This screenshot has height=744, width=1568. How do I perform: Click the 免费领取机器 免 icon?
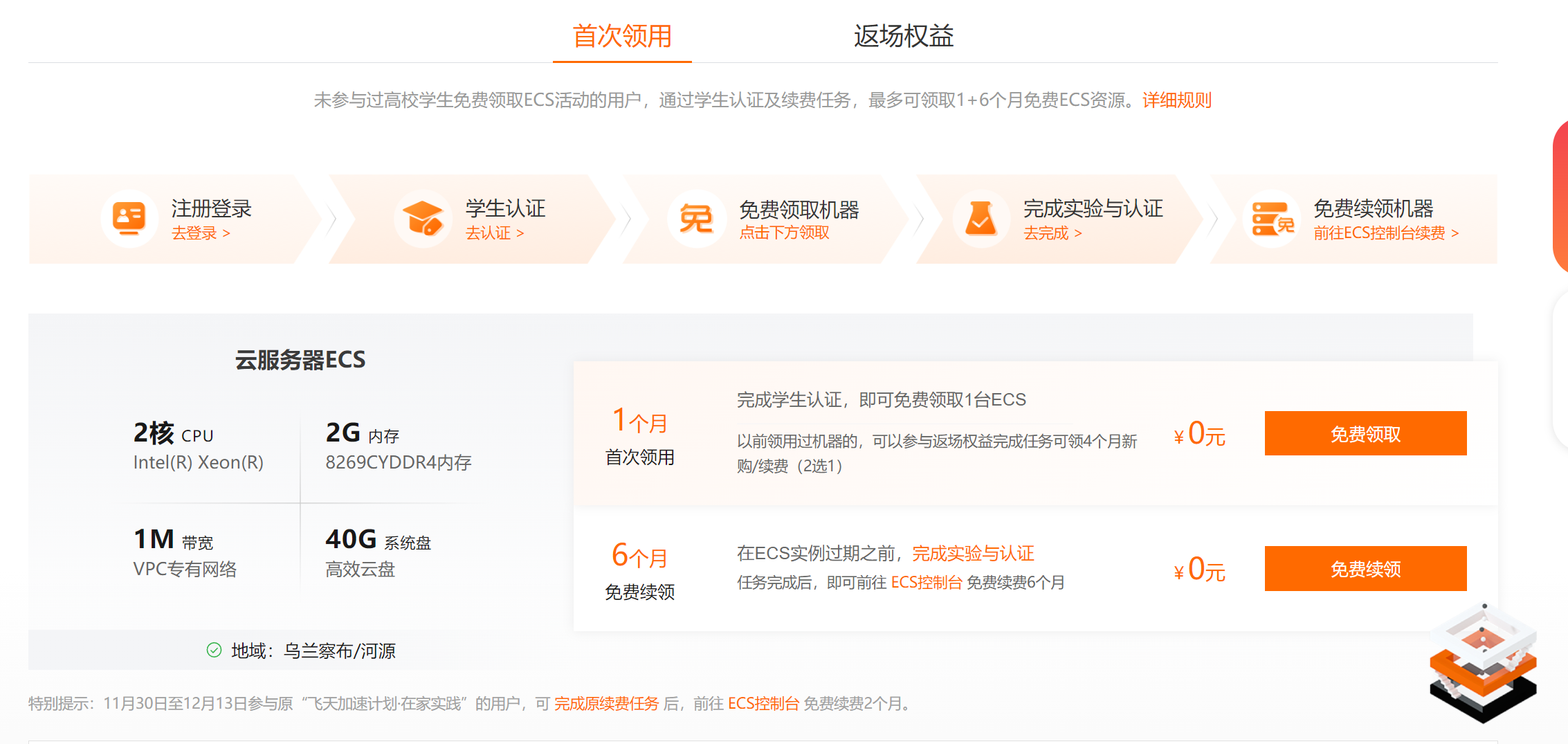[696, 219]
